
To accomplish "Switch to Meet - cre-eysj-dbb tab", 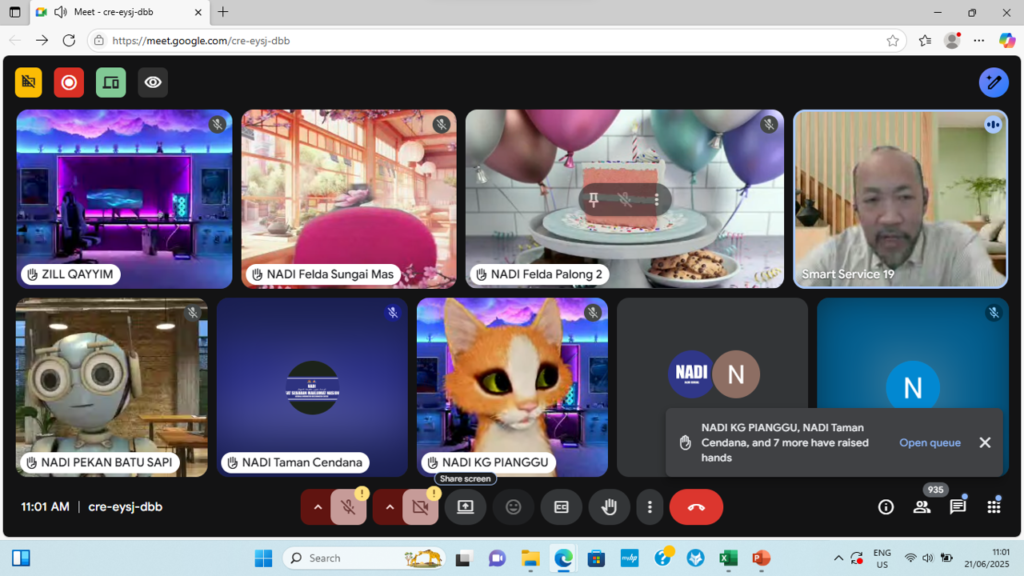I will click(121, 12).
